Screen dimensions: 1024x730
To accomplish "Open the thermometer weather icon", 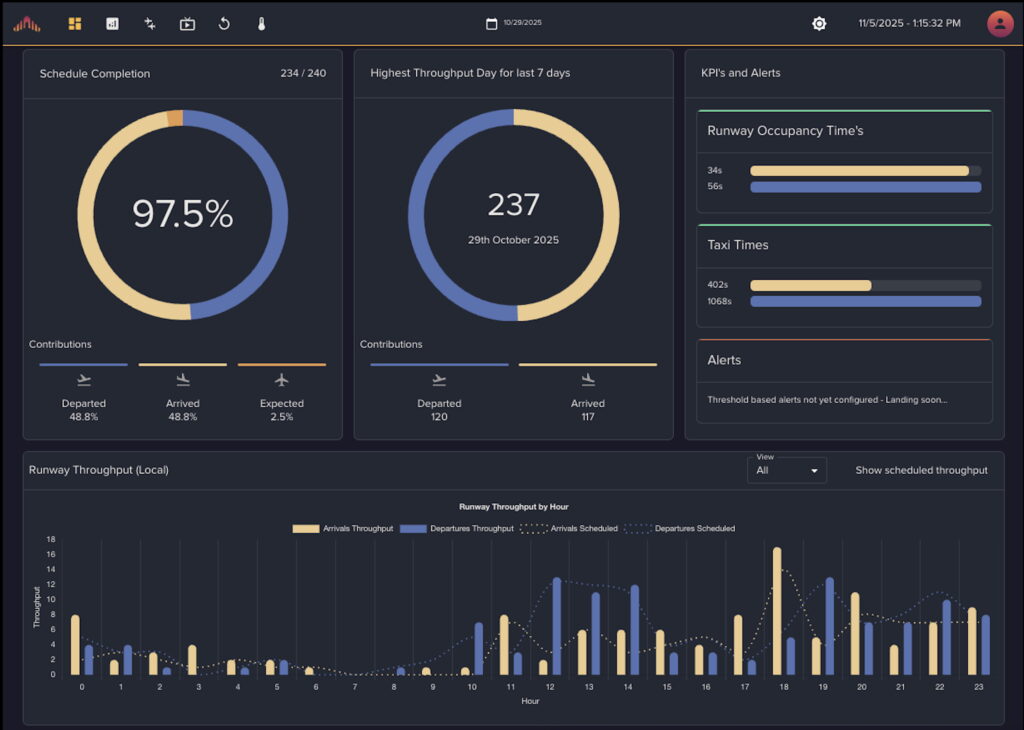I will (262, 23).
